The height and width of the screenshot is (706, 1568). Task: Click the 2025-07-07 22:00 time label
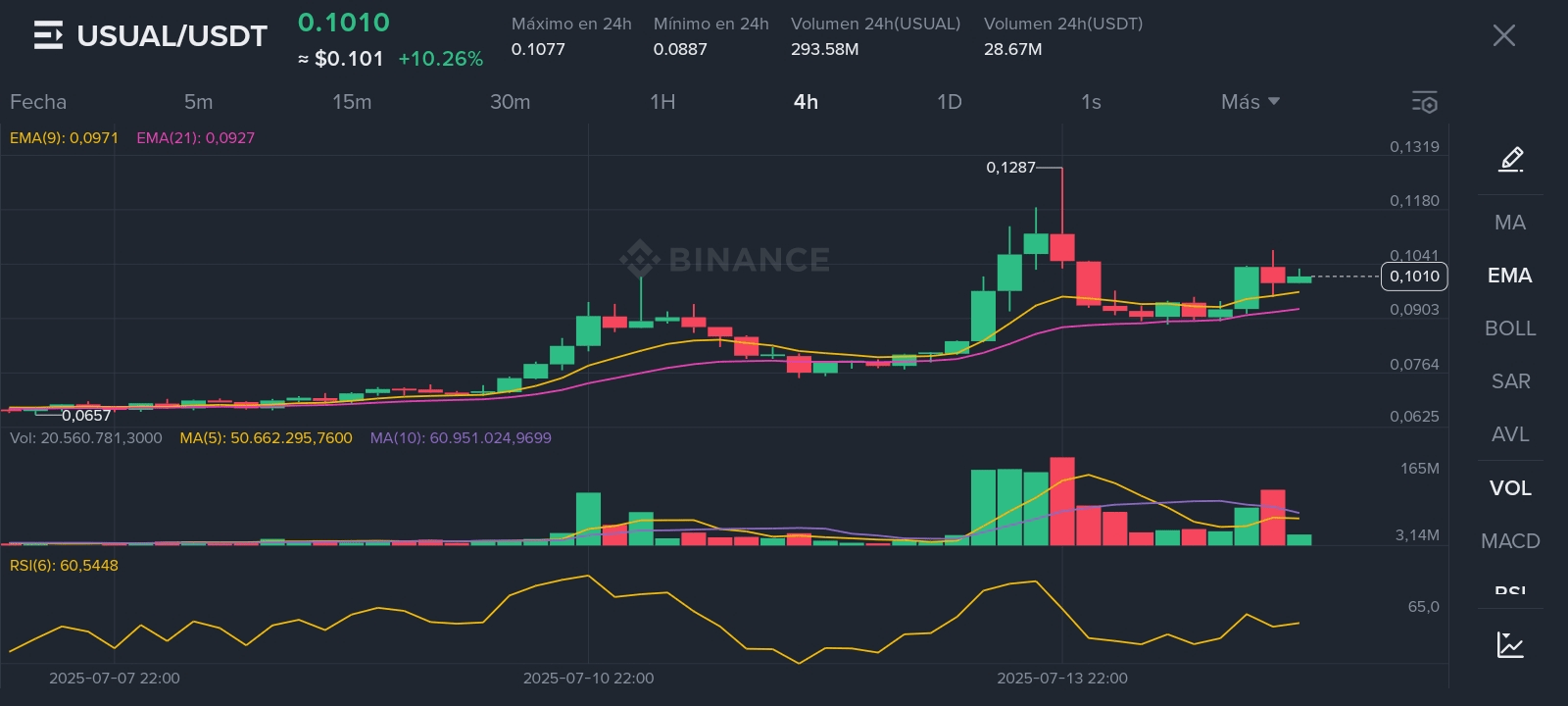(115, 679)
